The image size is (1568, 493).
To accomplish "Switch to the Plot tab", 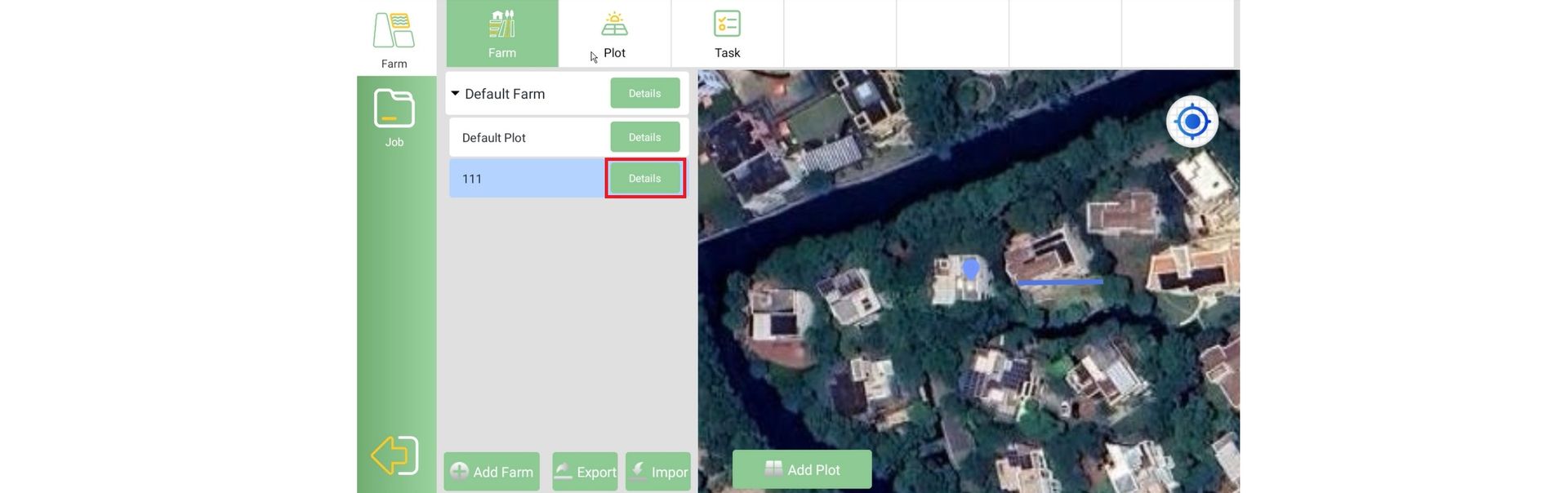I will point(614,34).
